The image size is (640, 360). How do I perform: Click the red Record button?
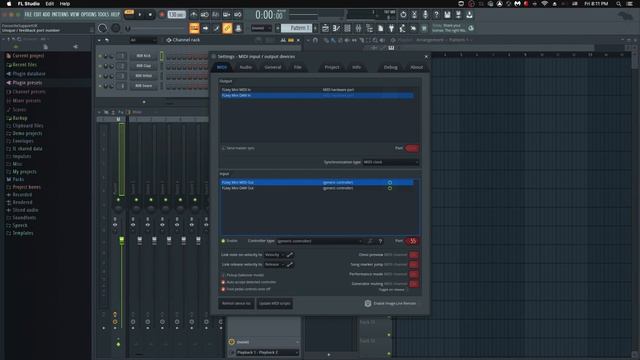click(162, 15)
